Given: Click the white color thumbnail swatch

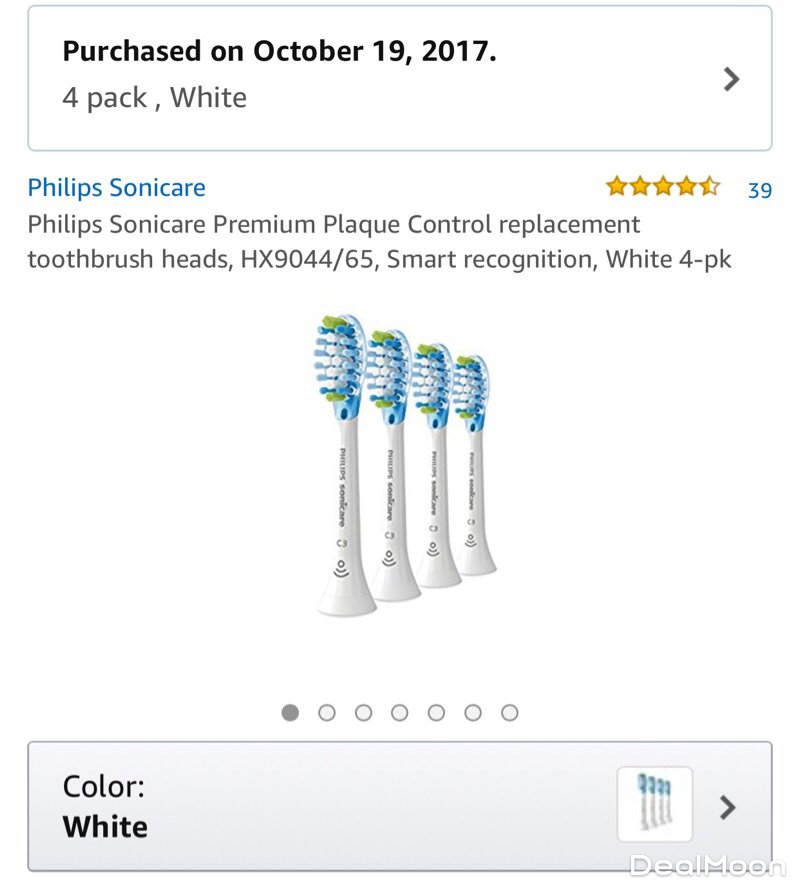Looking at the screenshot, I should pyautogui.click(x=654, y=804).
